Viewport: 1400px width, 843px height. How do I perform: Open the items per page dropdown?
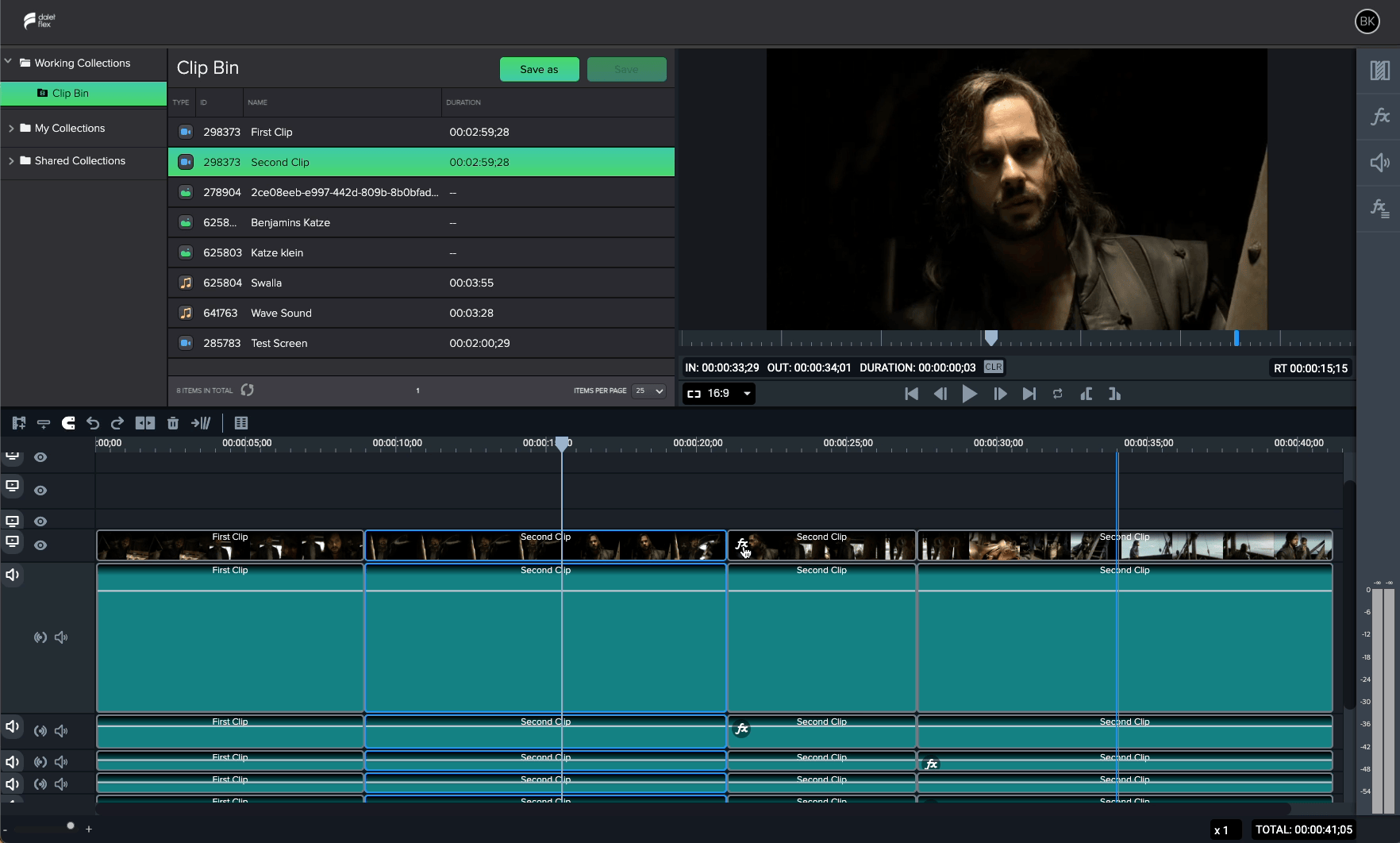coord(649,391)
